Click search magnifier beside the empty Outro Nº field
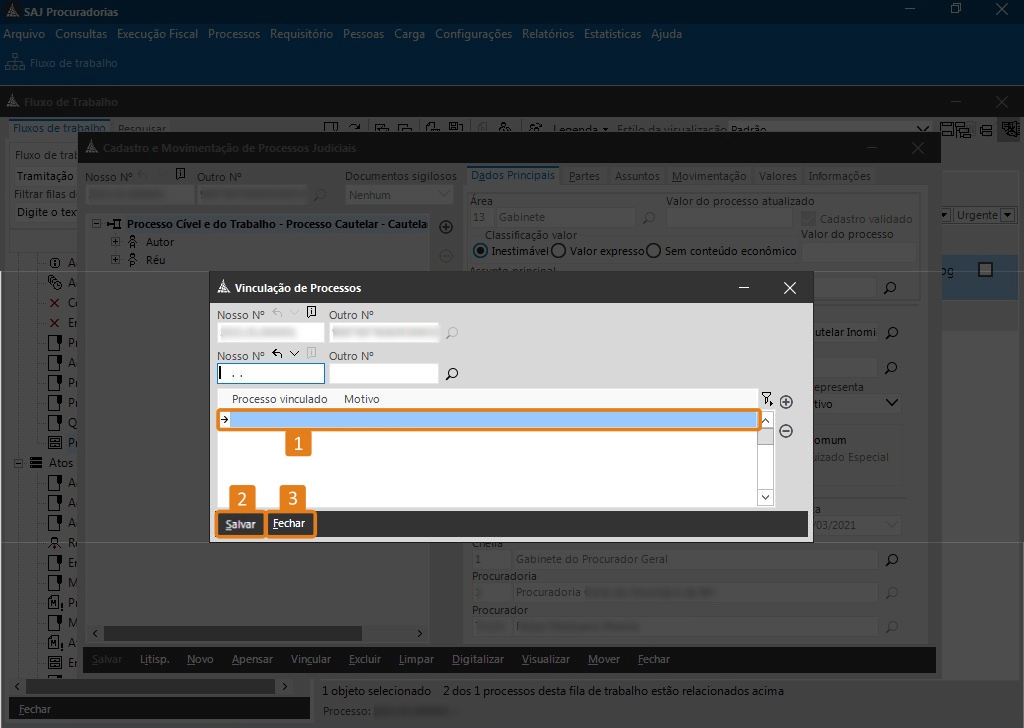 452,374
